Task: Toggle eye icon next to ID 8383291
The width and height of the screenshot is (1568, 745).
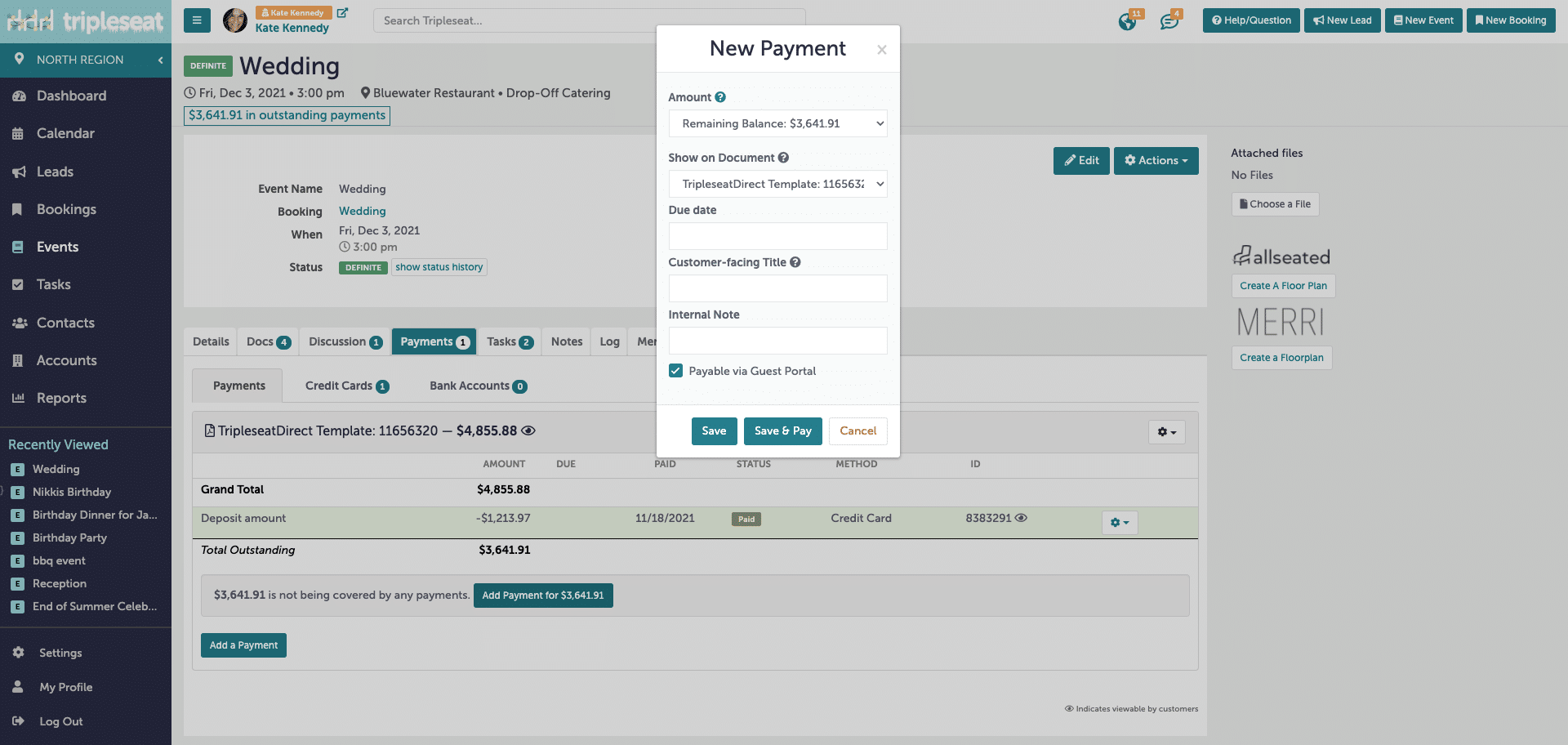Action: [x=1021, y=518]
